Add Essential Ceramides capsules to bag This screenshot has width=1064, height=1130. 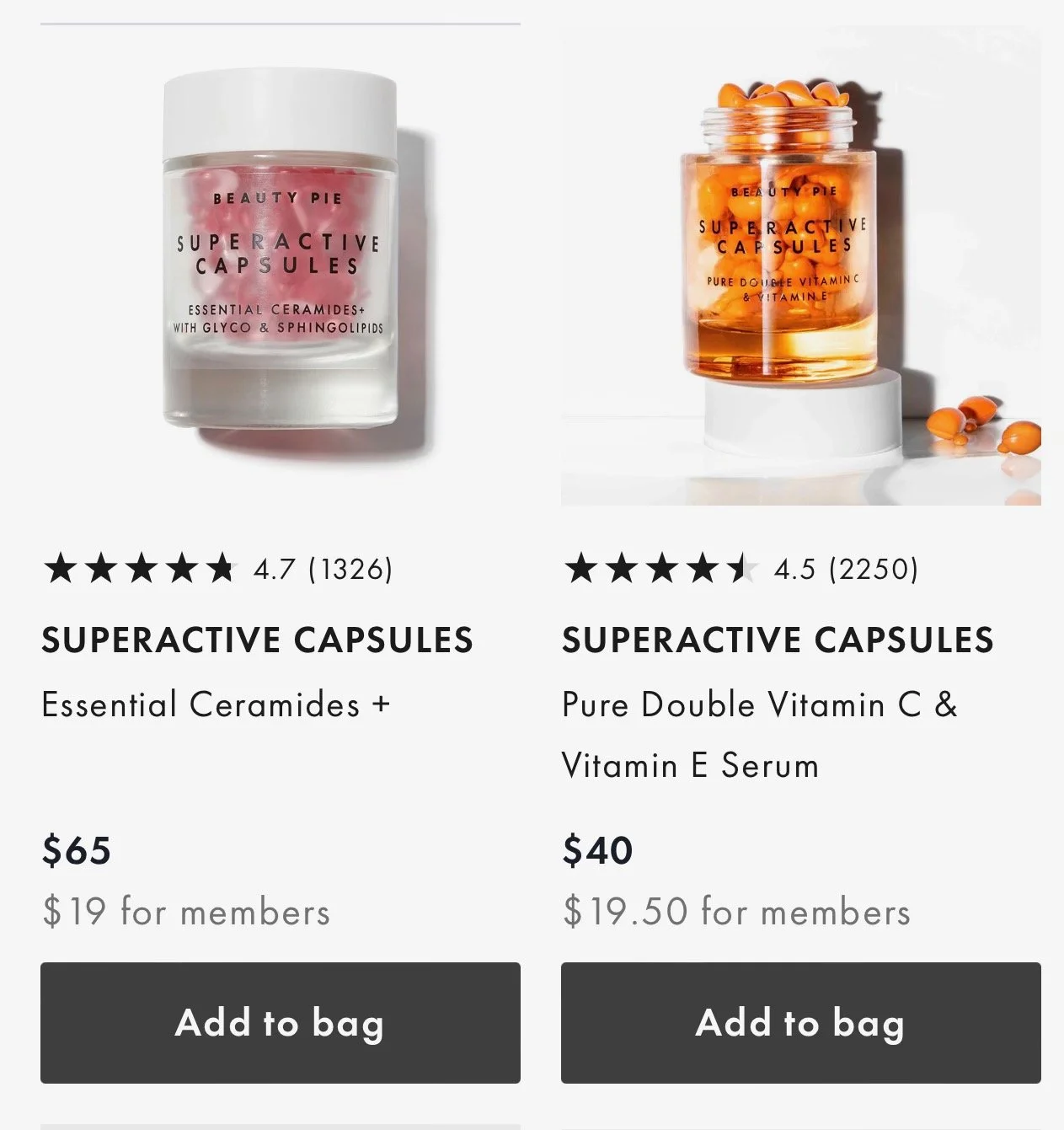tap(281, 1023)
